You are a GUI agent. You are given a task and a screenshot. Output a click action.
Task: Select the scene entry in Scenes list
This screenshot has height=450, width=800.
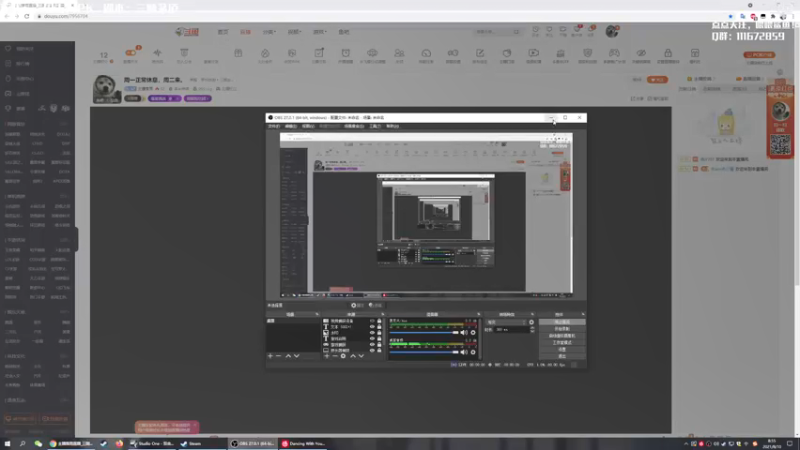click(x=293, y=321)
